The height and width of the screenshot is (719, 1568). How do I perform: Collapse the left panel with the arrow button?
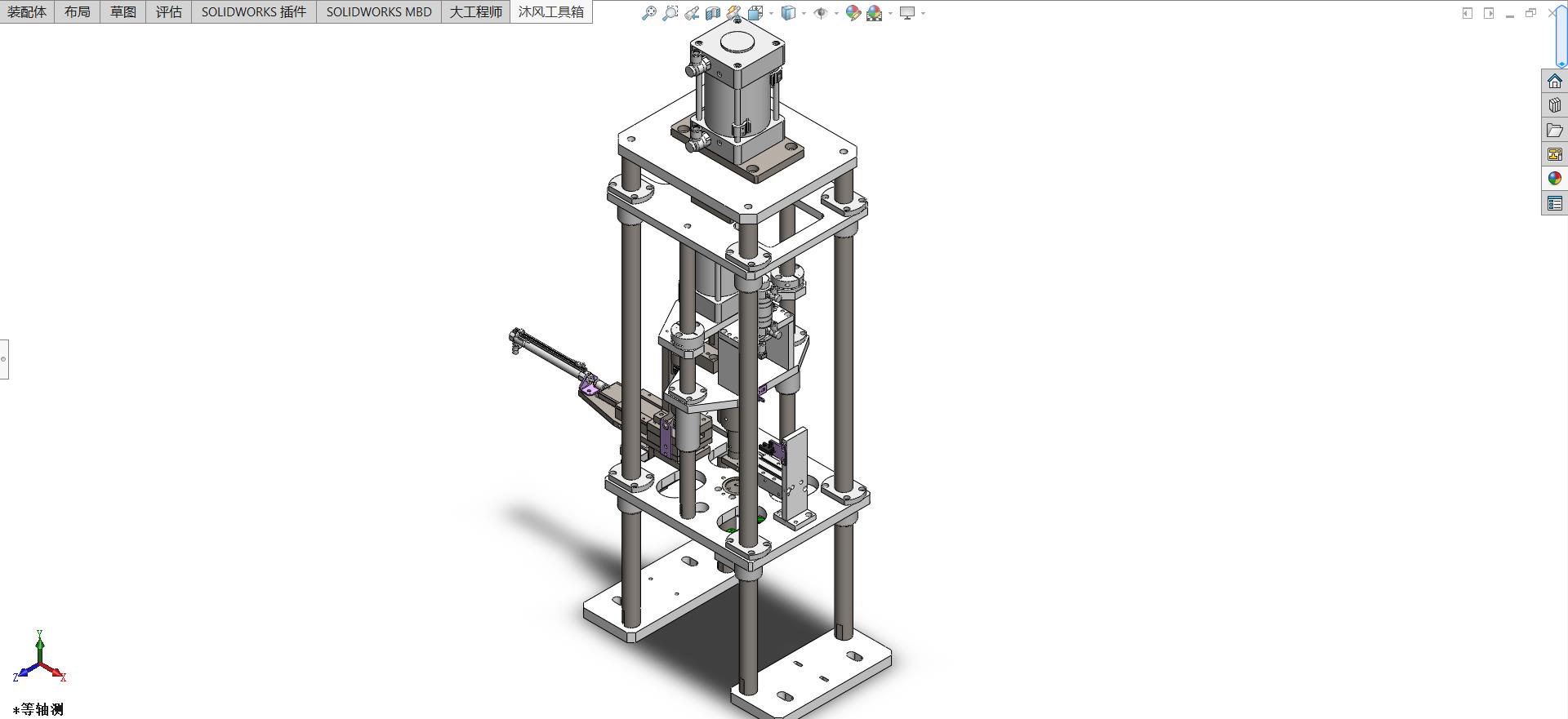[x=1468, y=13]
